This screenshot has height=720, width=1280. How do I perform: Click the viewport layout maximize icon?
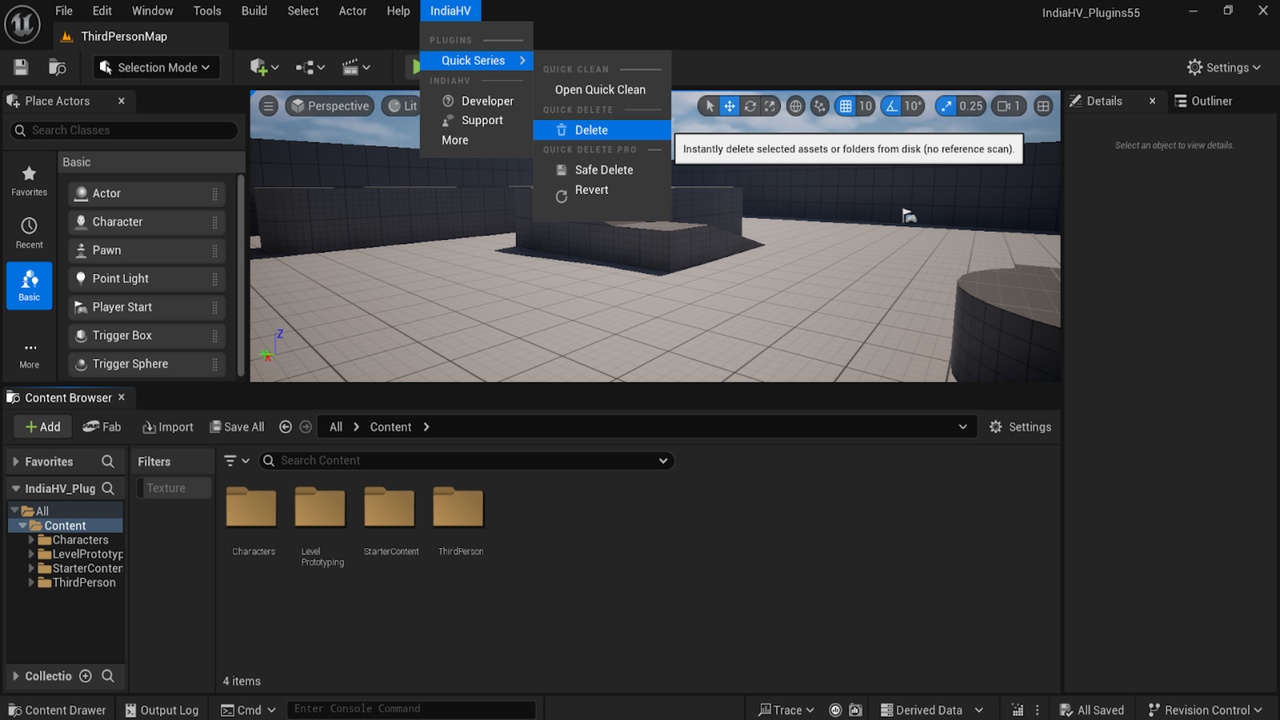point(1043,106)
